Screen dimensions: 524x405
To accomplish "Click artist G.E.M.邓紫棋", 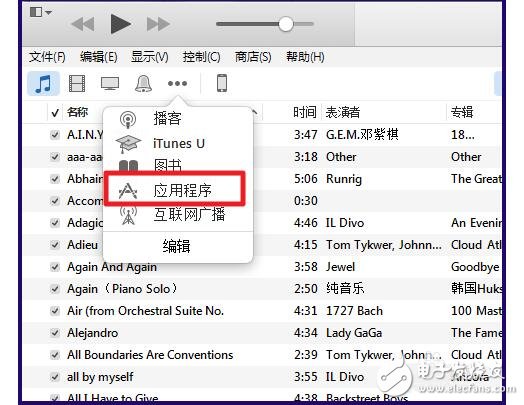I will pos(362,135).
